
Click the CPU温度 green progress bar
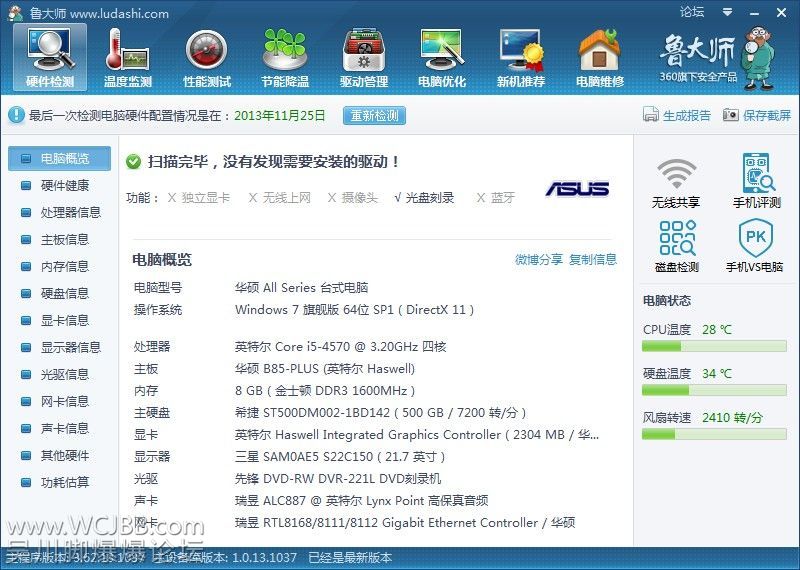pos(716,346)
